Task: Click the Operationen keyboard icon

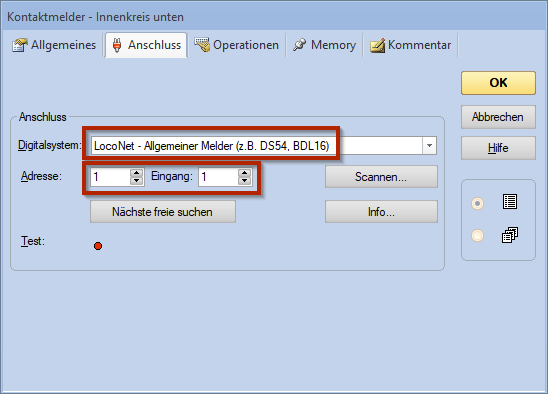Action: (x=202, y=45)
